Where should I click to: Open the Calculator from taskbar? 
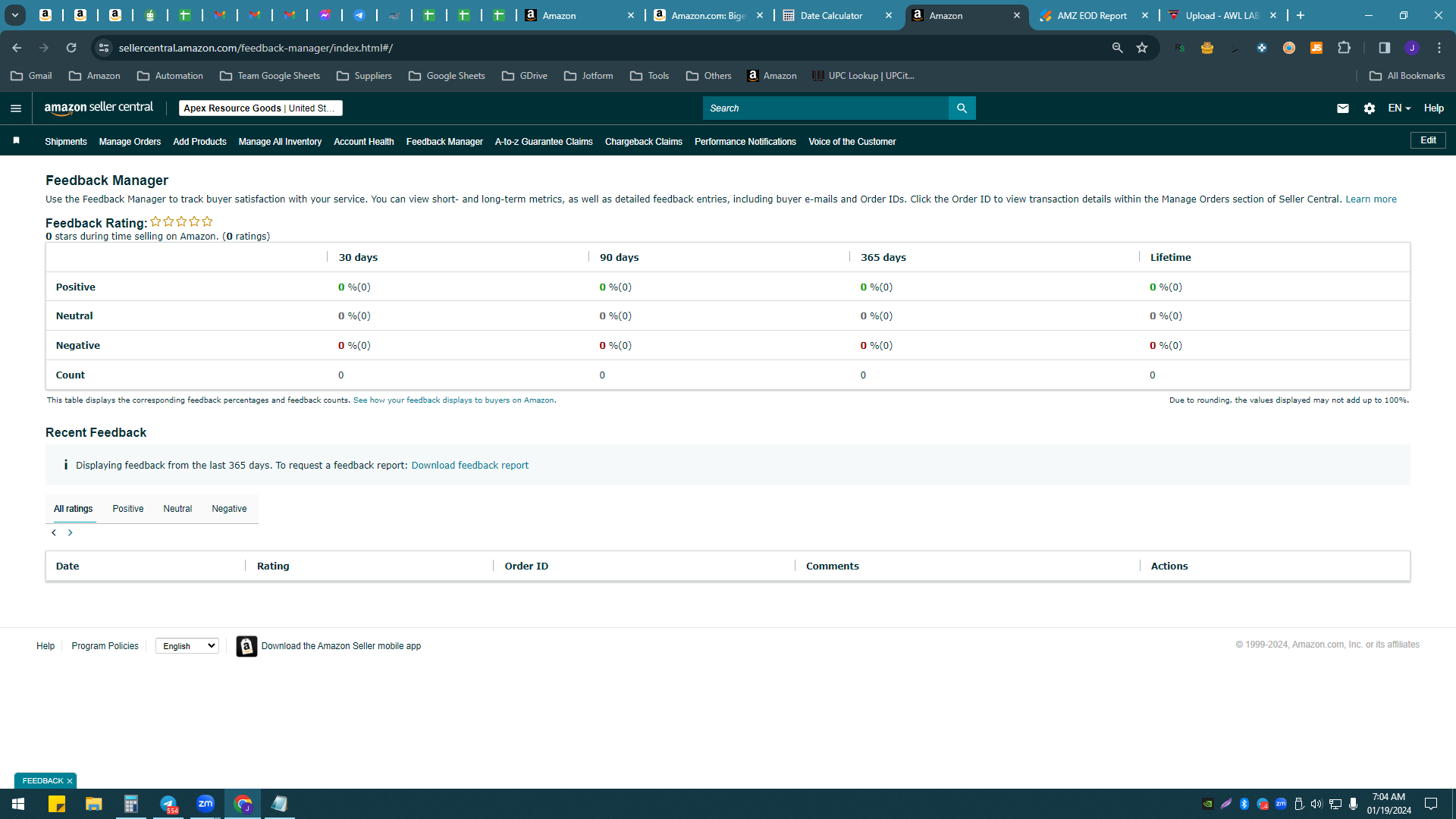click(x=131, y=804)
